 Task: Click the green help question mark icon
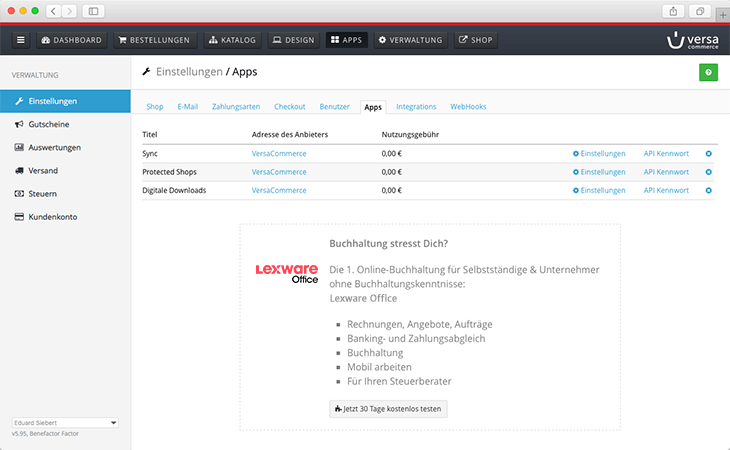pyautogui.click(x=708, y=72)
